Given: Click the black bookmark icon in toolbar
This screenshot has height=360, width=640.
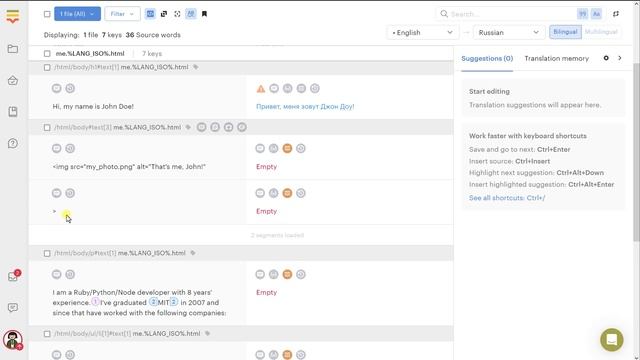Looking at the screenshot, I should (204, 14).
